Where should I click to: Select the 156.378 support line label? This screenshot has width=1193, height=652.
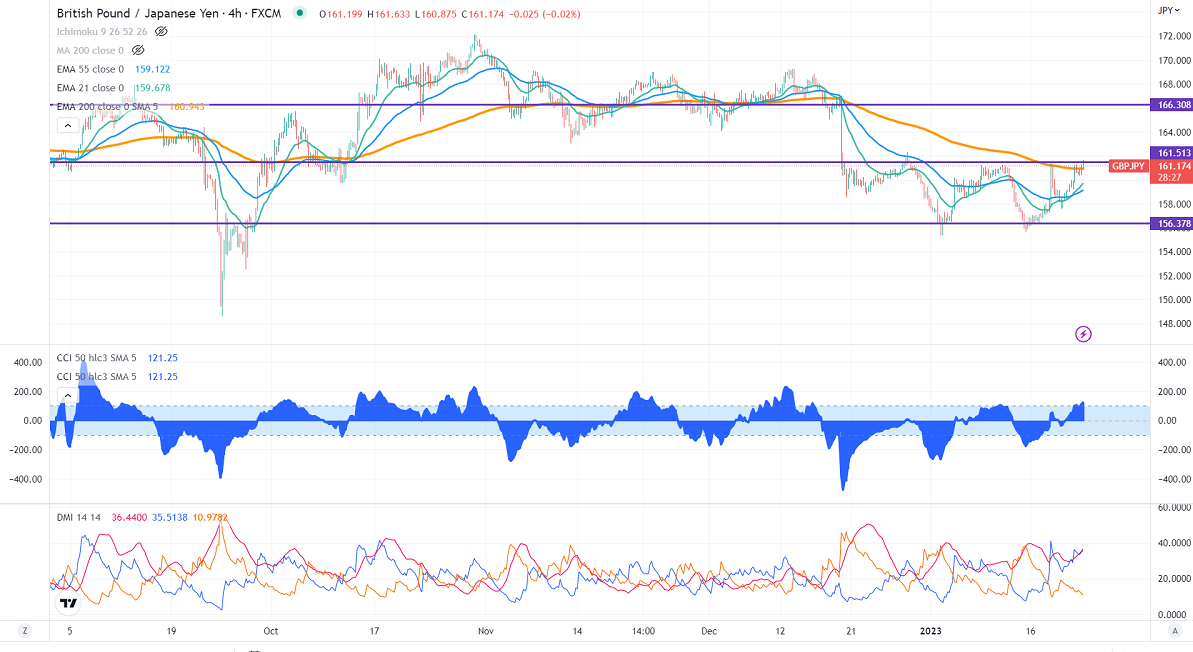click(x=1173, y=224)
